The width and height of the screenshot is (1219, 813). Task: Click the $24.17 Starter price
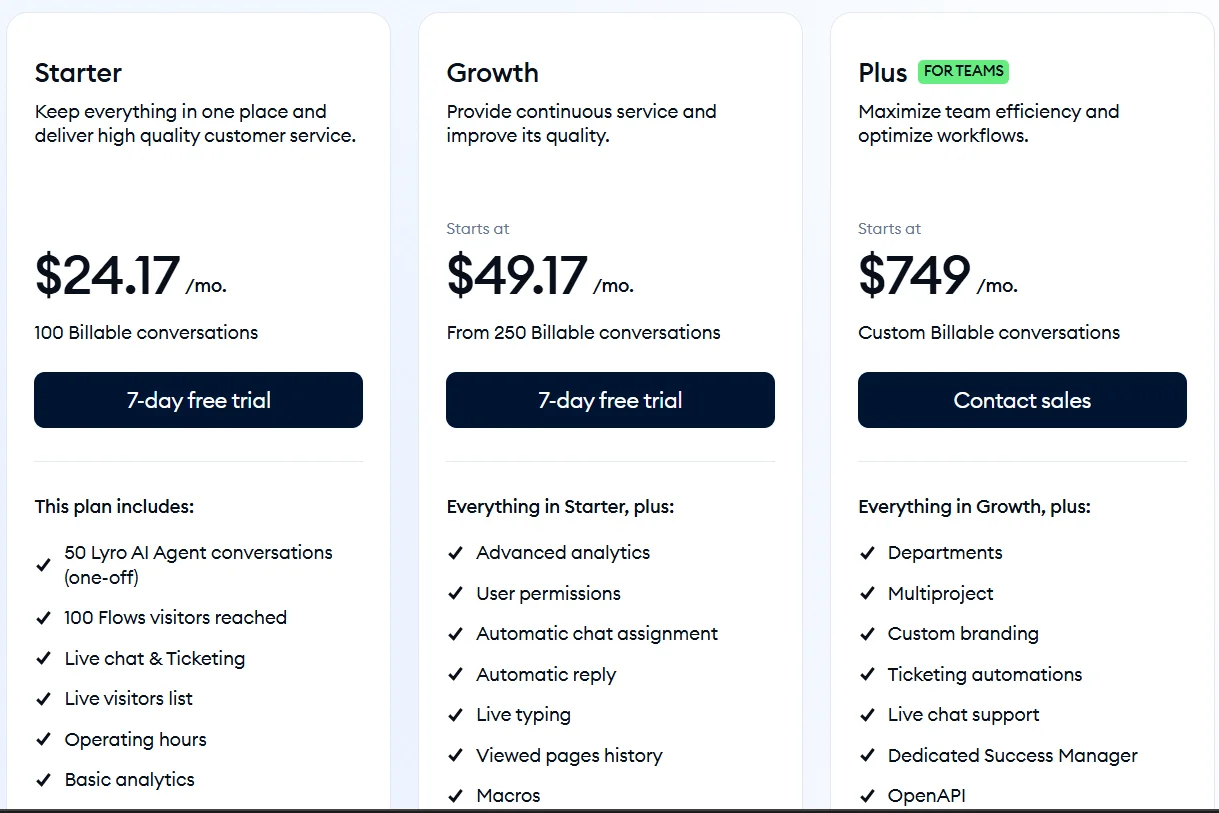pyautogui.click(x=108, y=276)
